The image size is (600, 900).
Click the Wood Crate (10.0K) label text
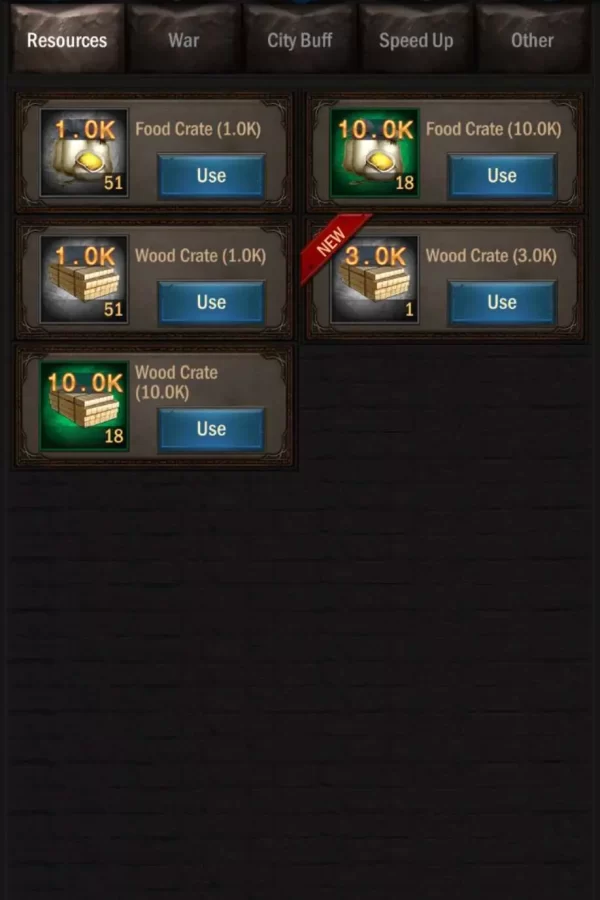tap(176, 382)
